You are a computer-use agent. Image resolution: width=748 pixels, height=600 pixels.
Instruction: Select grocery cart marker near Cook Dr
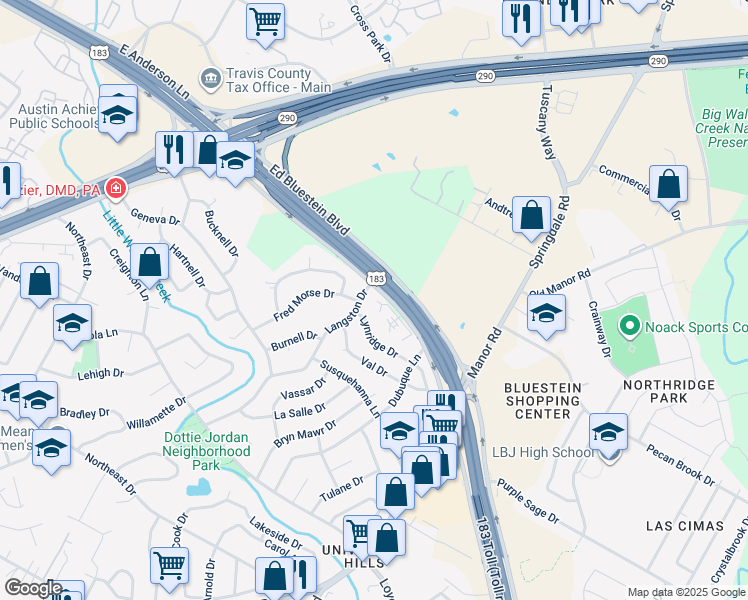(x=169, y=567)
